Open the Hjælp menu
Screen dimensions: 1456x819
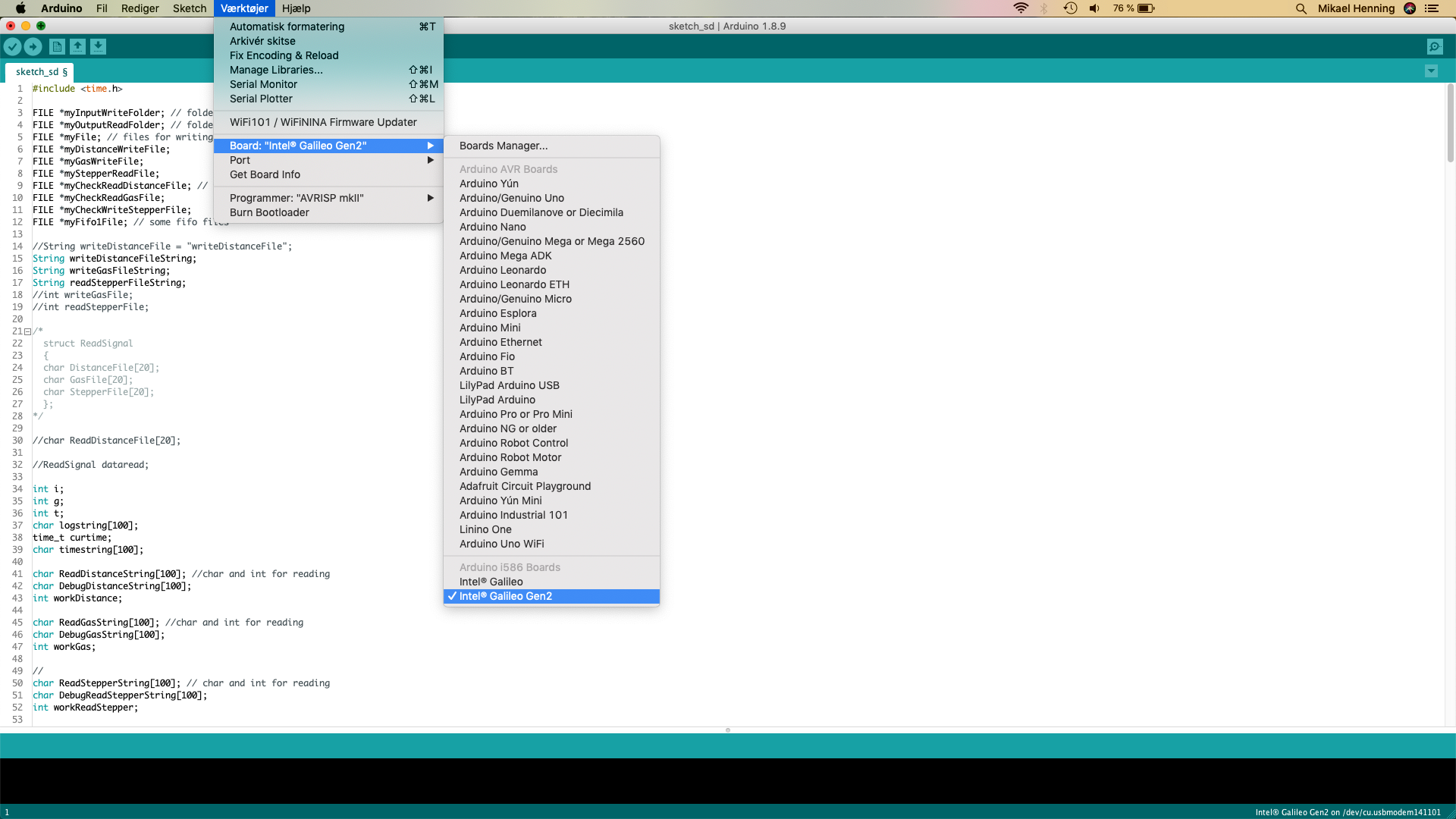(297, 8)
